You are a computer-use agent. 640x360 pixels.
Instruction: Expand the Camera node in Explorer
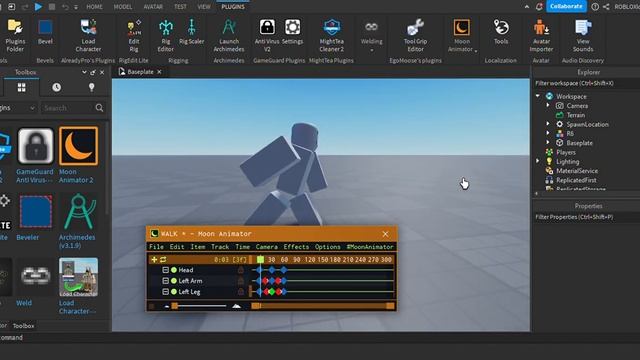click(x=548, y=105)
